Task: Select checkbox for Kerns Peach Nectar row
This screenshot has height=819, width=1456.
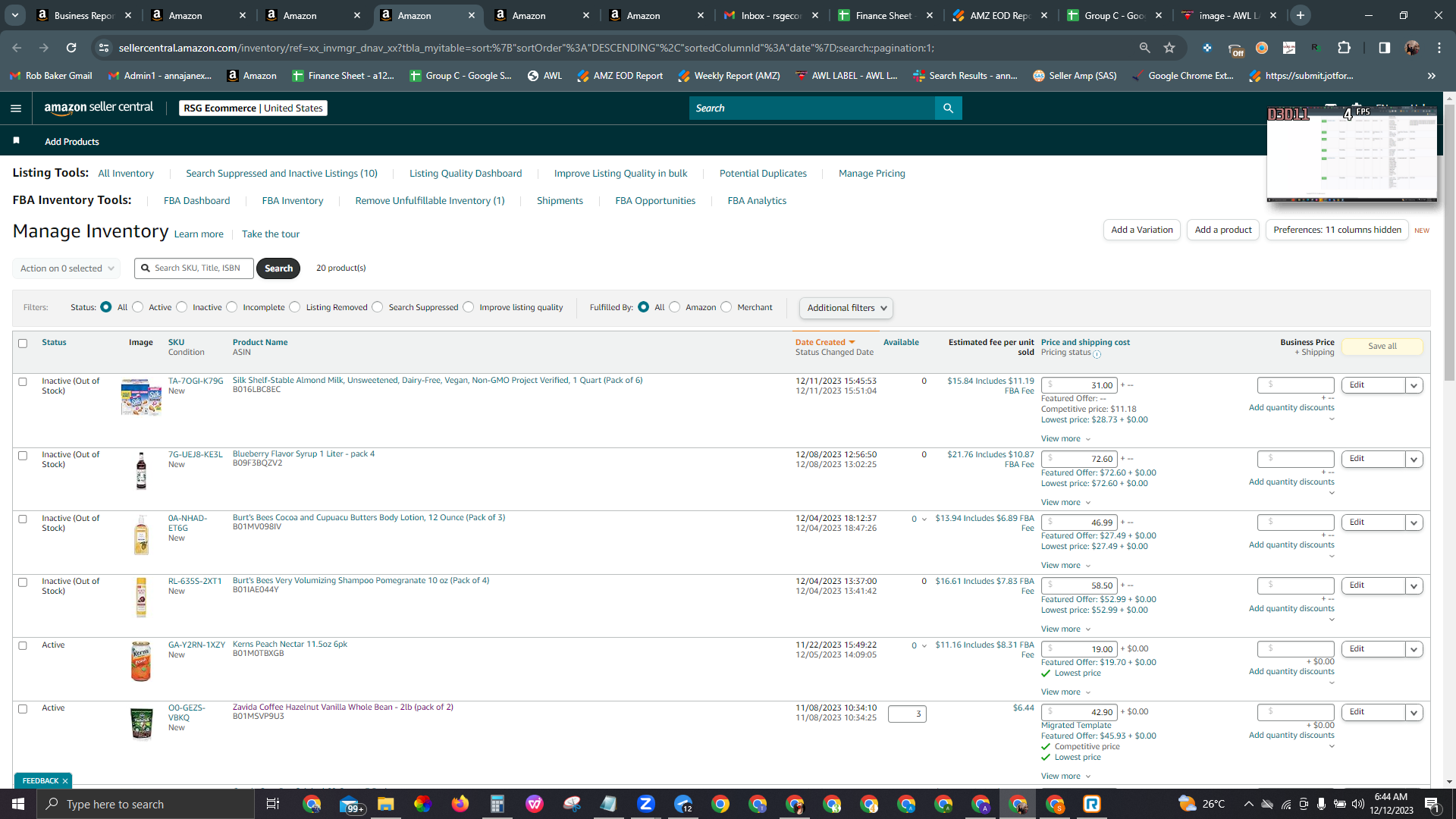Action: (x=23, y=646)
